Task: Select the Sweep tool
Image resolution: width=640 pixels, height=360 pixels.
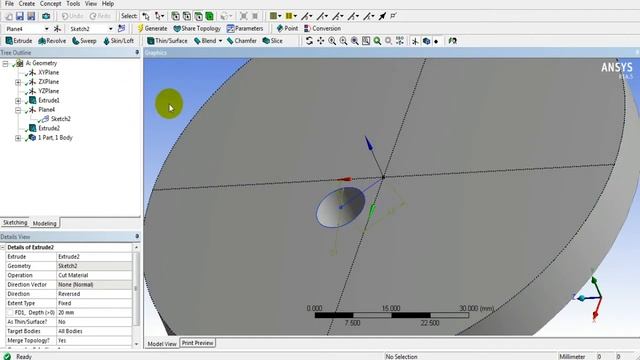Action: (84, 41)
